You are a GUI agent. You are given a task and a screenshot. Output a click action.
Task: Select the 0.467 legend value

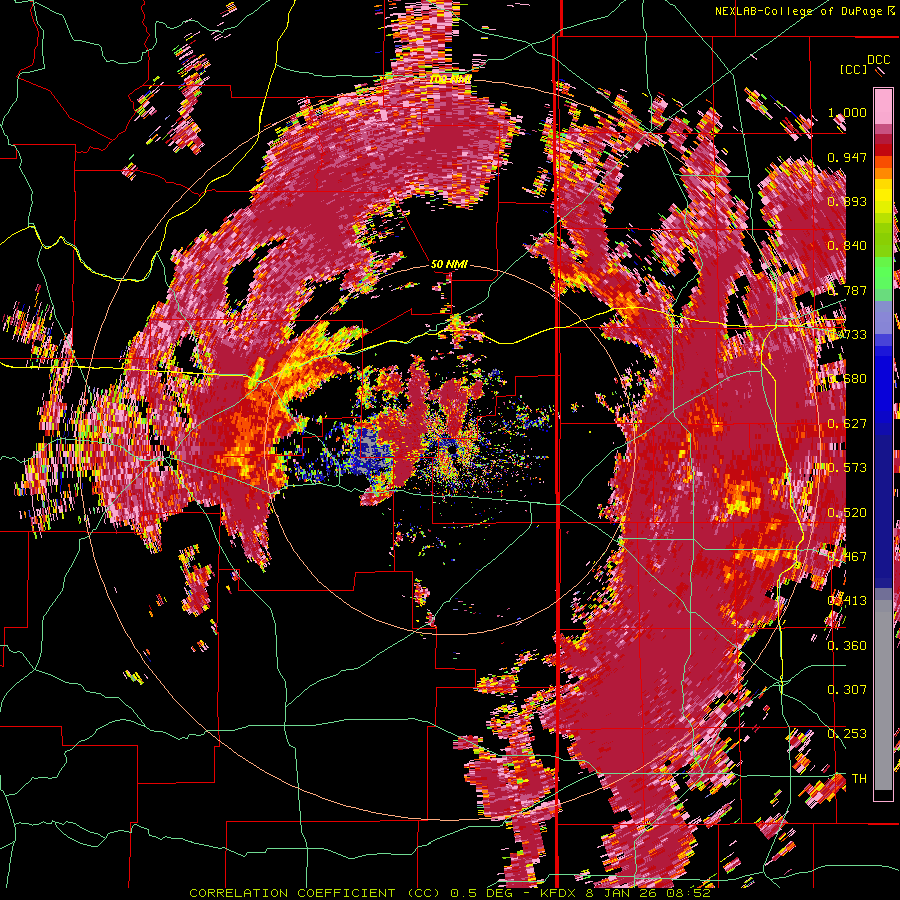(847, 557)
